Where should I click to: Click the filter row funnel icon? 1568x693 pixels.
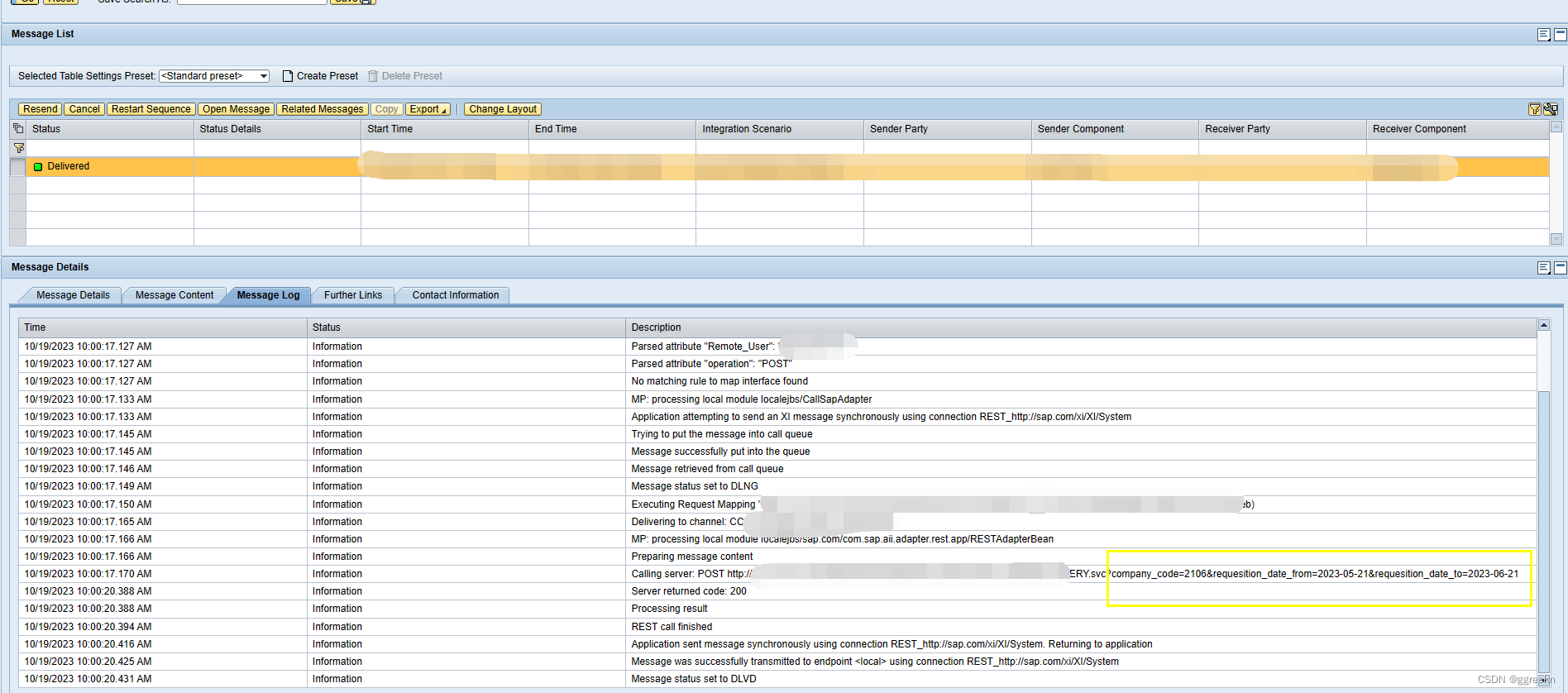(18, 148)
